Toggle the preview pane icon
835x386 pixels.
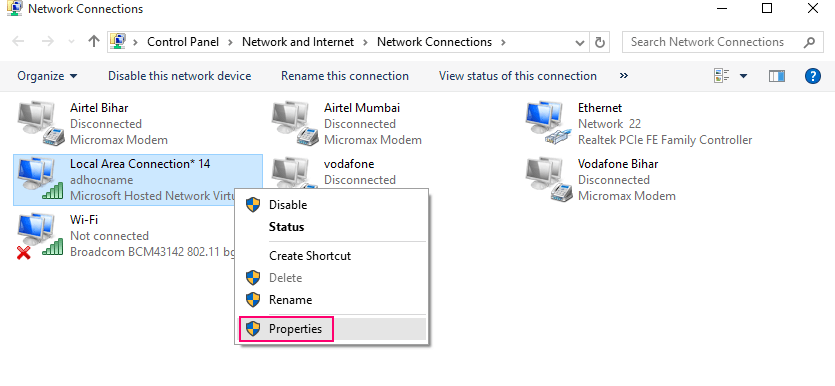[x=777, y=76]
